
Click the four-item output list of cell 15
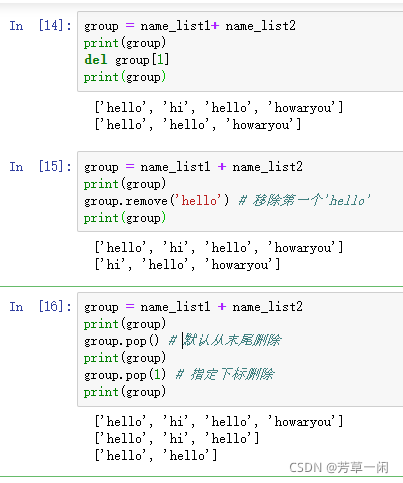click(219, 248)
